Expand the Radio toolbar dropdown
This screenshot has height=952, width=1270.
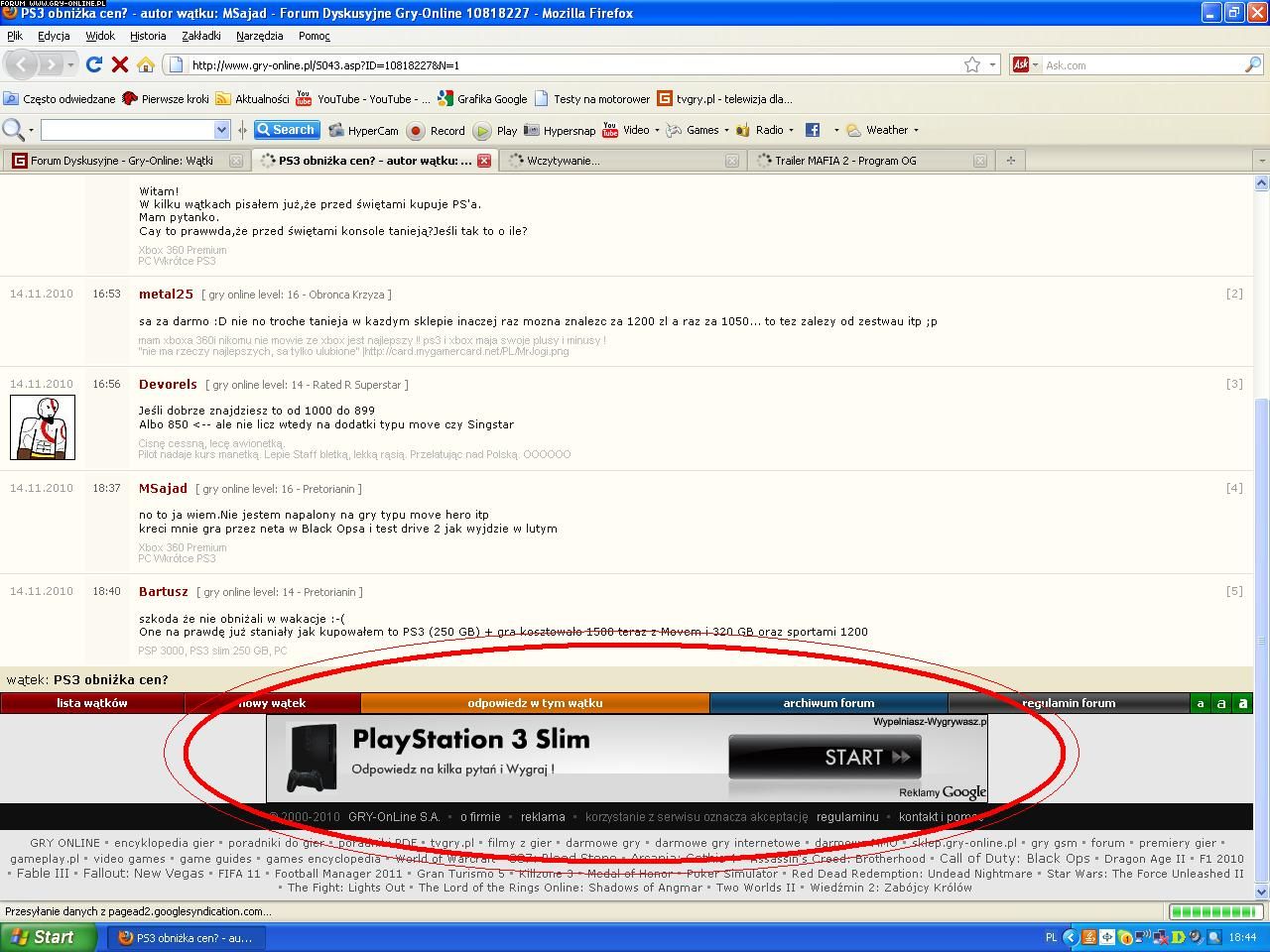pyautogui.click(x=792, y=130)
